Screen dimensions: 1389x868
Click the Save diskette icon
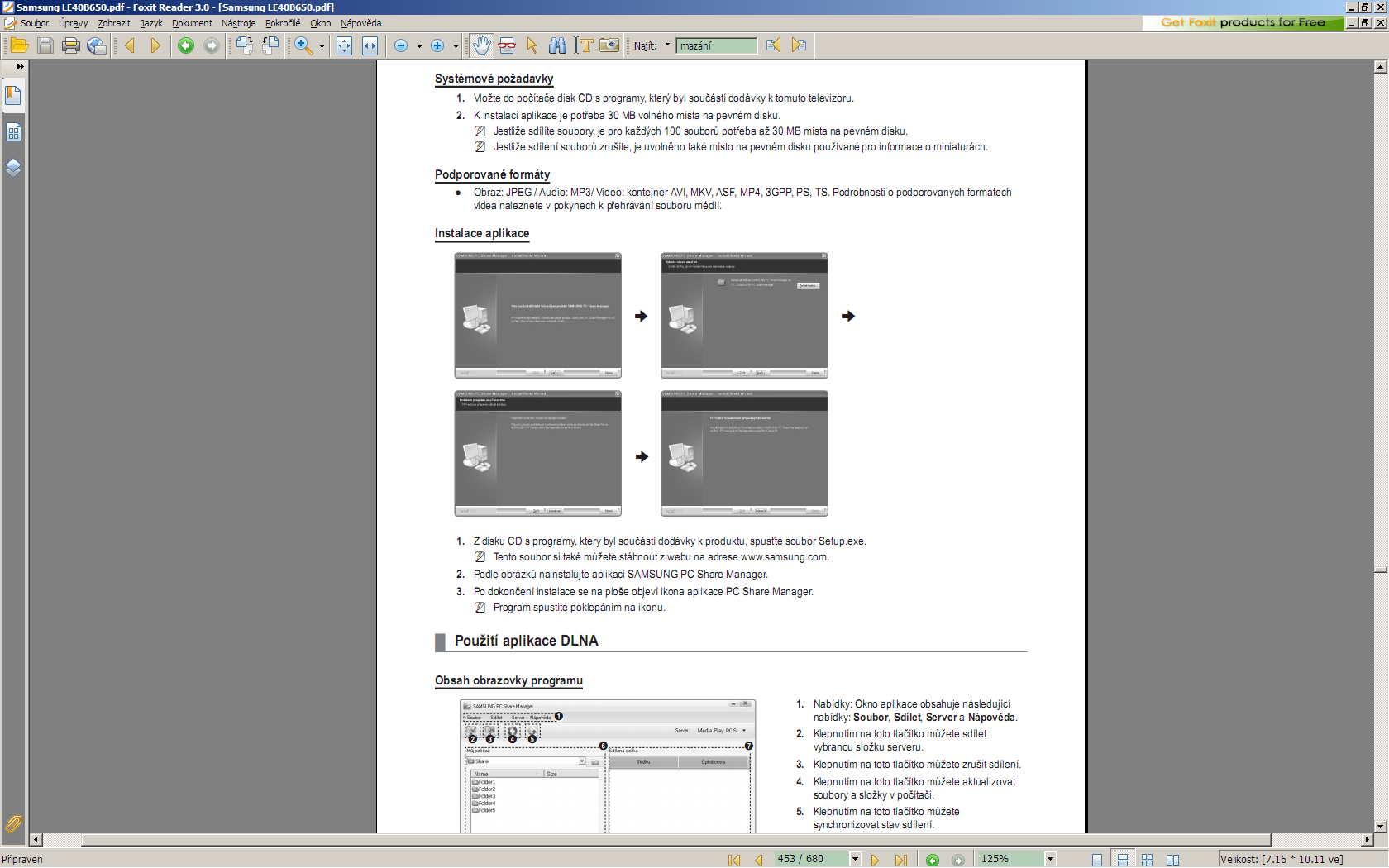coord(45,45)
